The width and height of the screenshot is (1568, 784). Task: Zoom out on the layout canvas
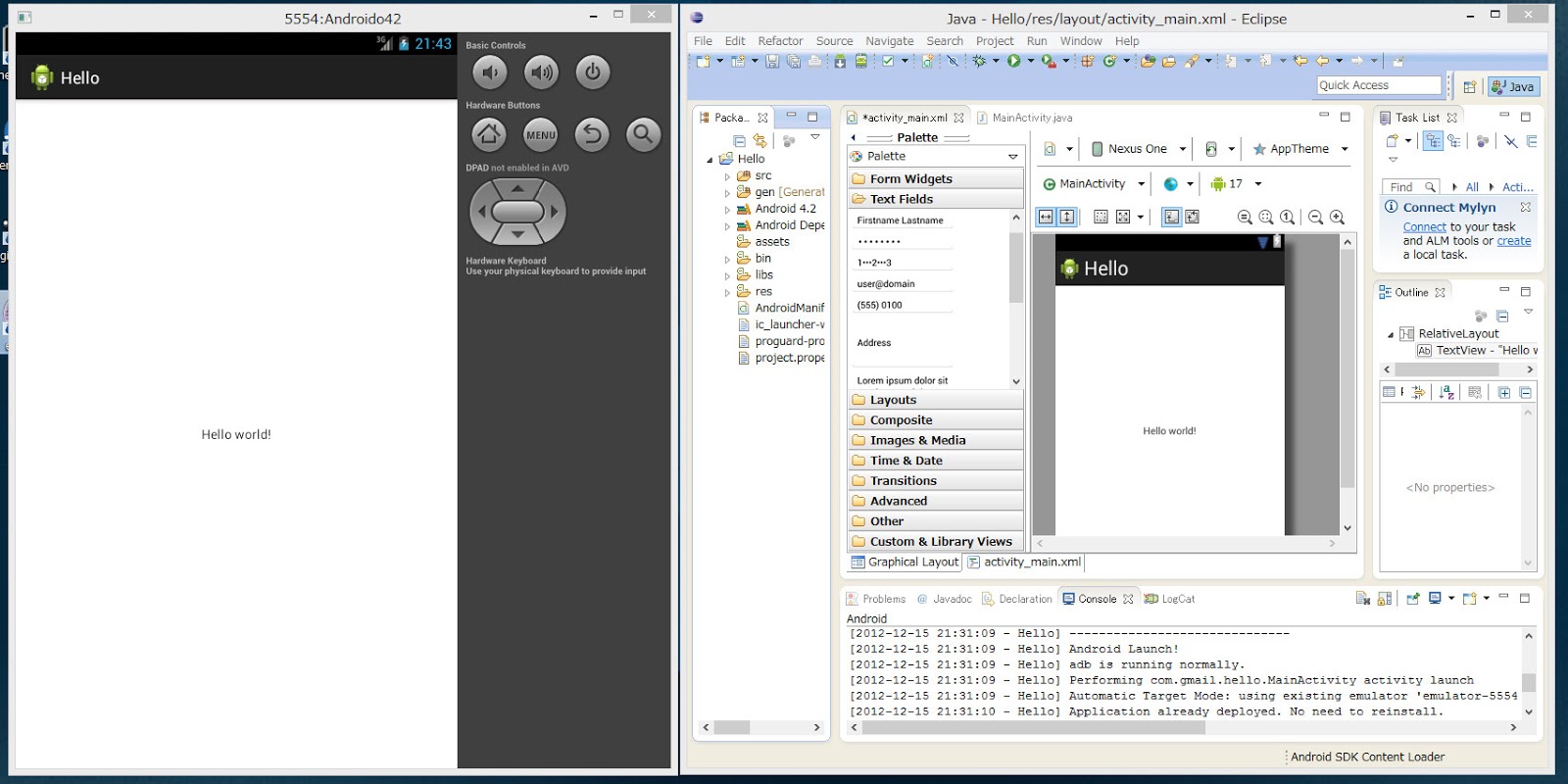1315,217
